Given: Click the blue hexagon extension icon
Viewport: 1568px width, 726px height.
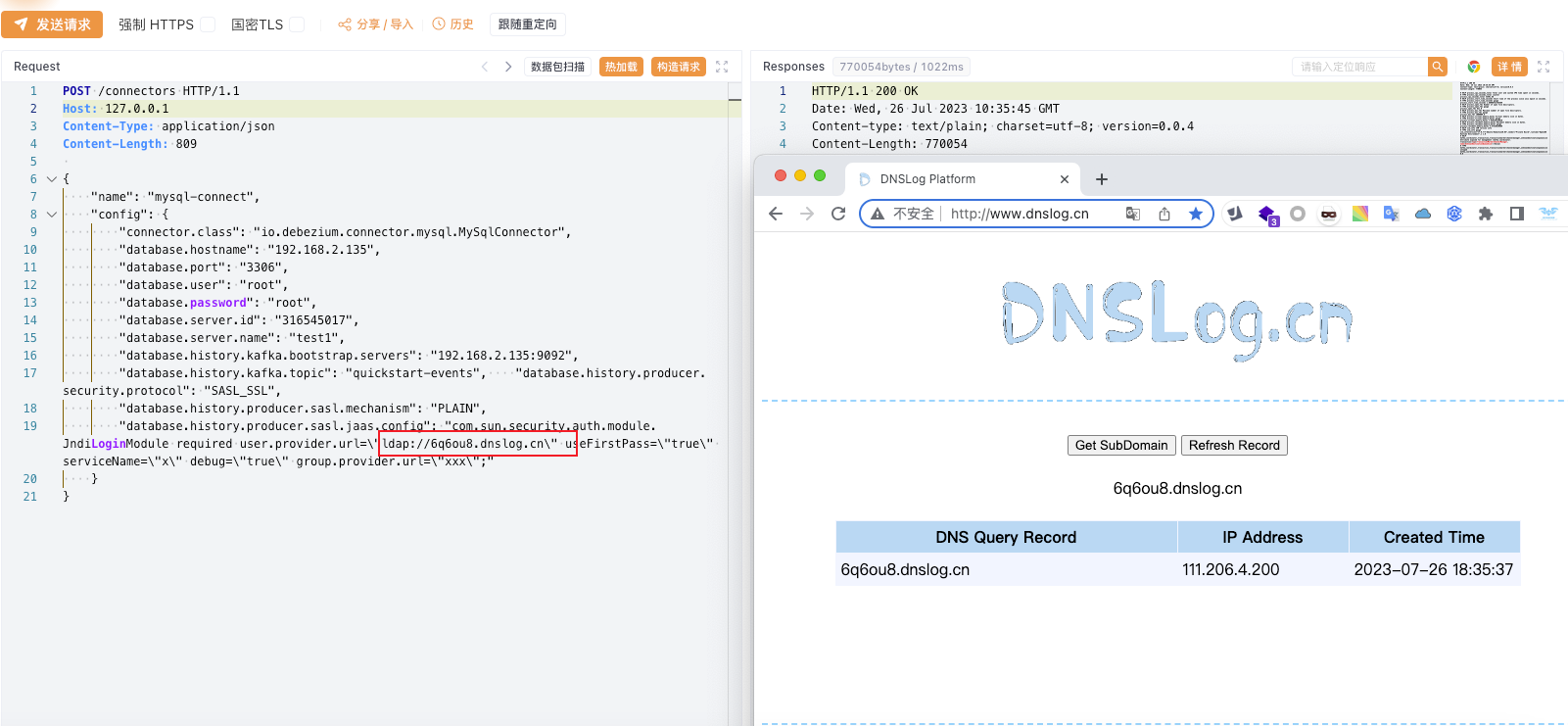Looking at the screenshot, I should (1454, 214).
